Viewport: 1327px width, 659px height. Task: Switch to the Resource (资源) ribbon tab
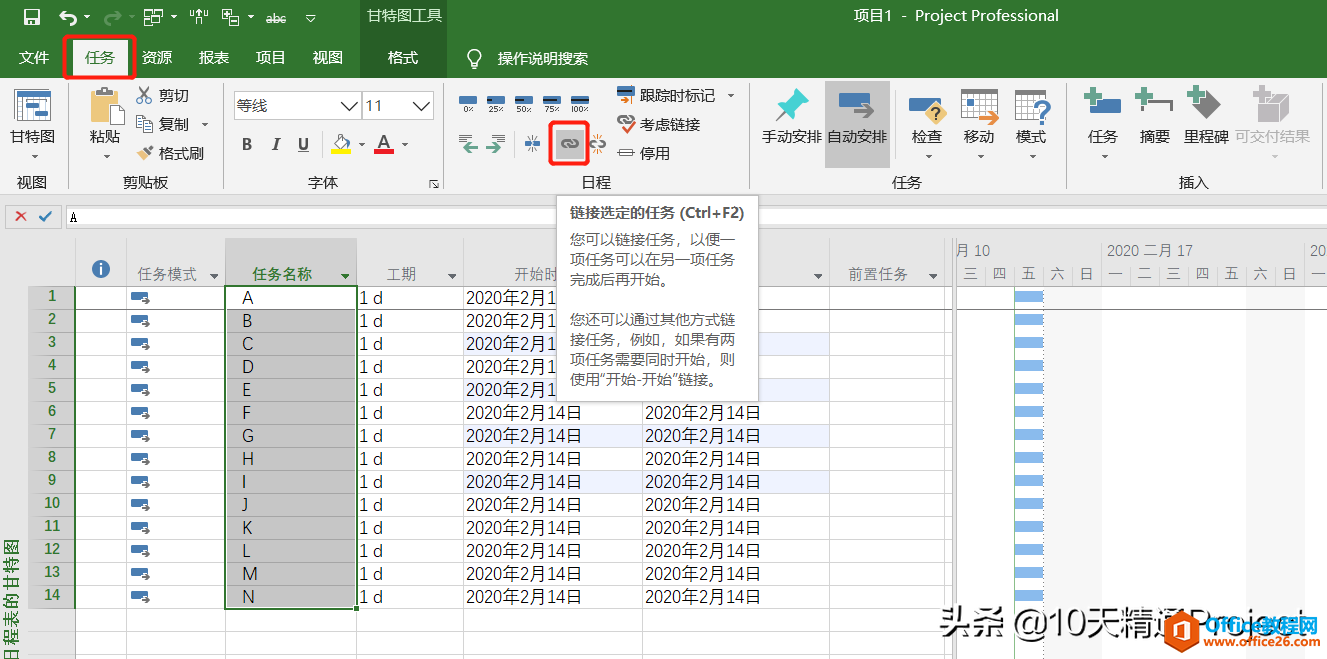pos(157,58)
